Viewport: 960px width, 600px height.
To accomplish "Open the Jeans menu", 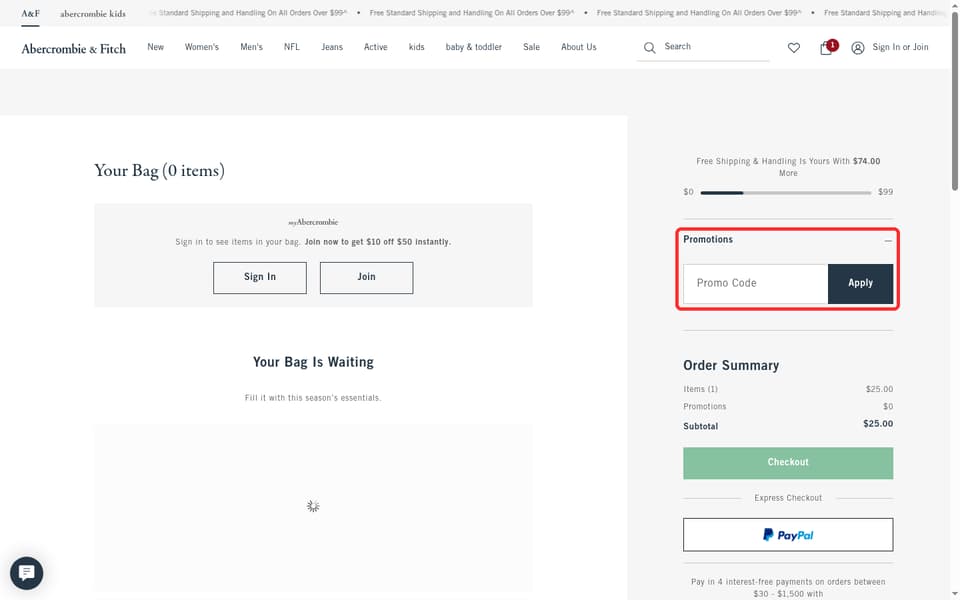I will coord(332,47).
